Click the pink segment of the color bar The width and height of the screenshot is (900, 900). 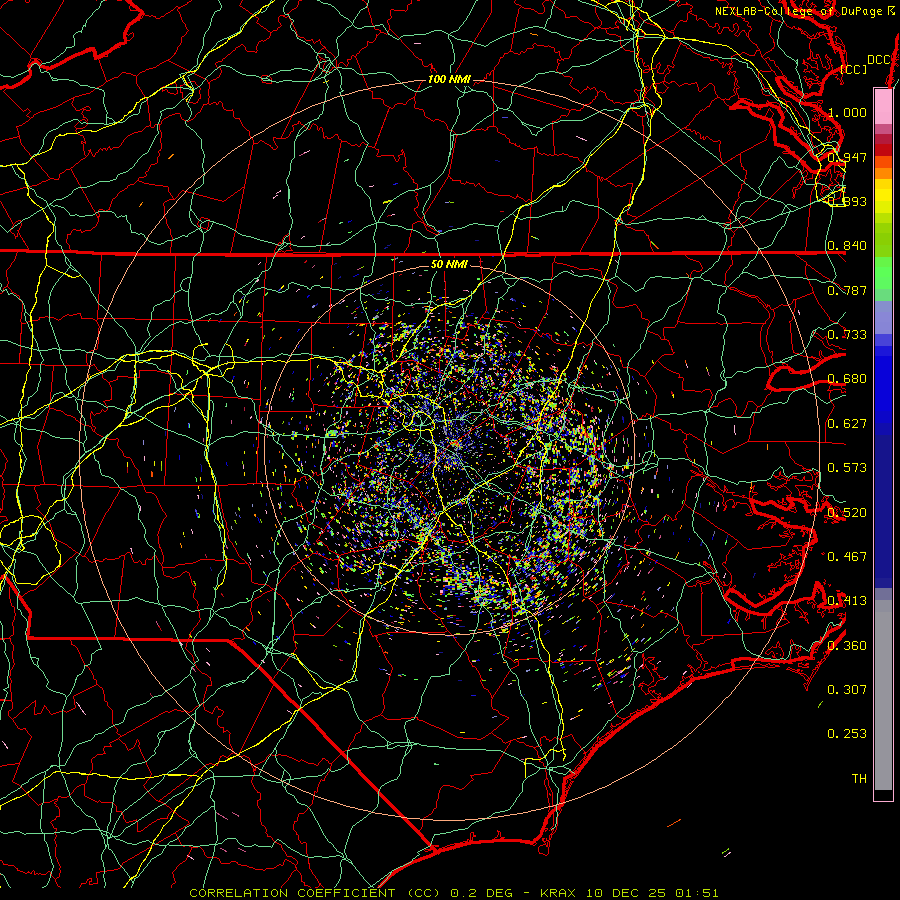(883, 107)
